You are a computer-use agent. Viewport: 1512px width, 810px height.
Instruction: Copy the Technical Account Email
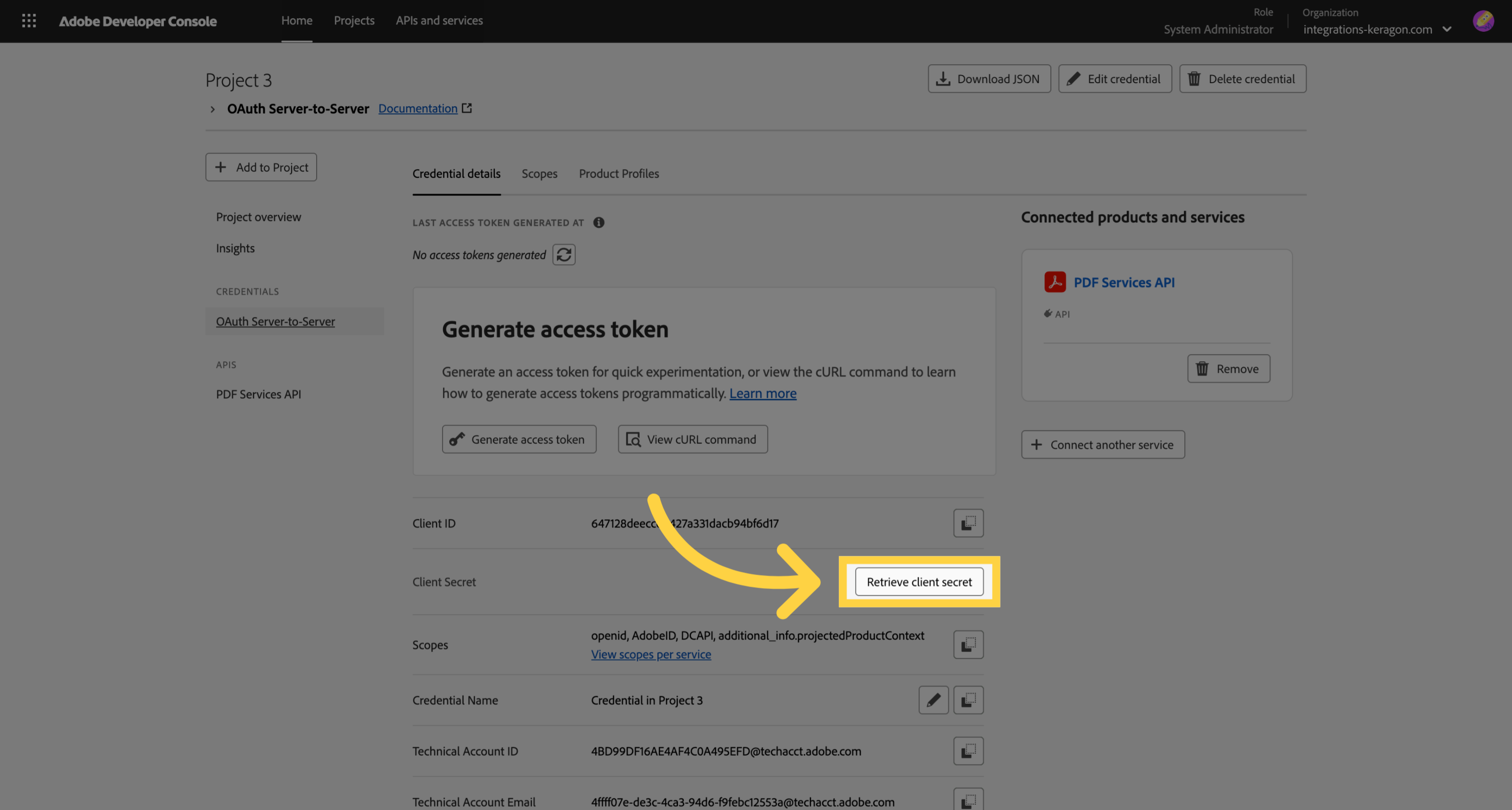[x=968, y=800]
